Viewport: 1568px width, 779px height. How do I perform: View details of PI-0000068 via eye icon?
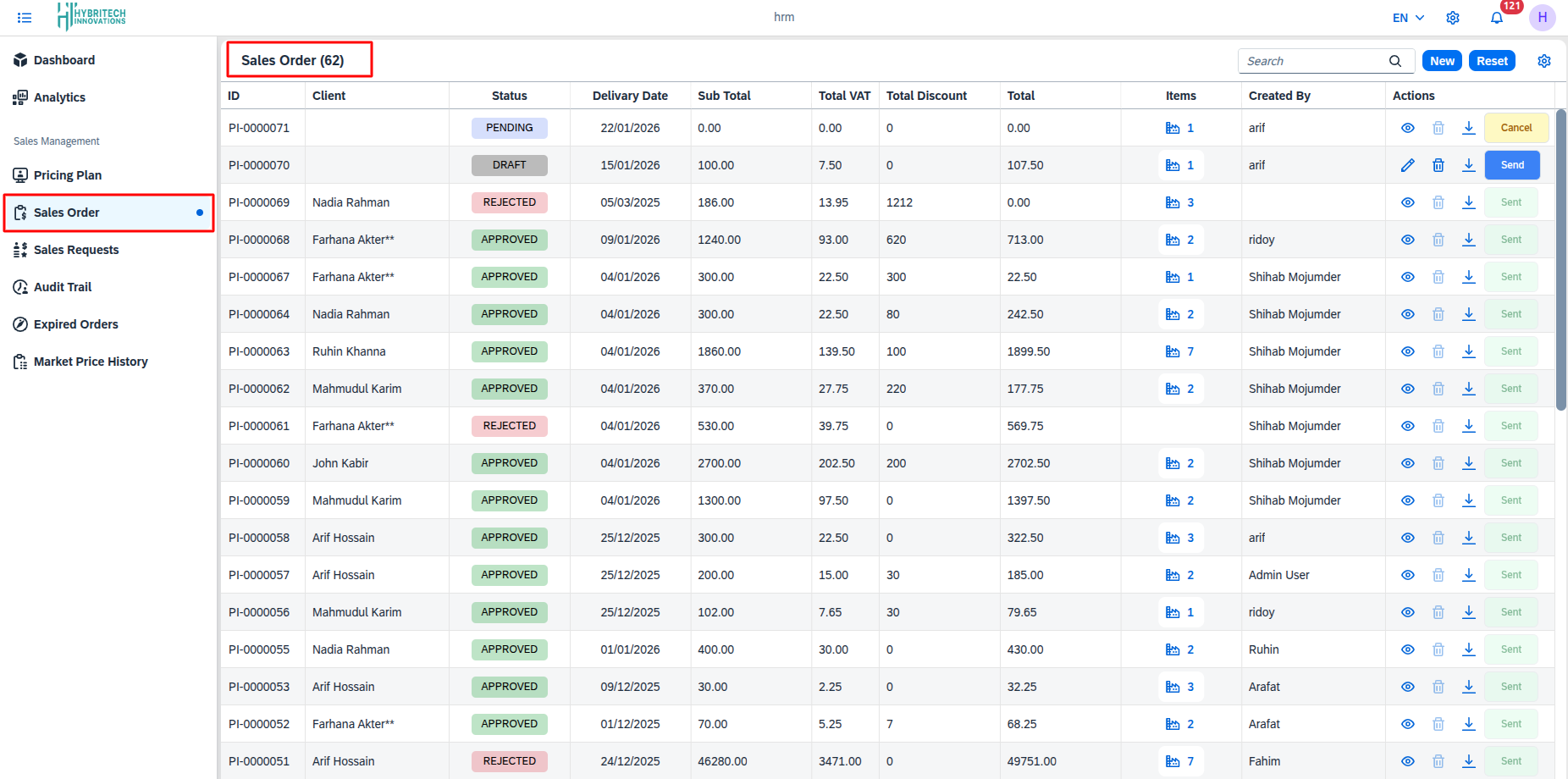click(1408, 240)
